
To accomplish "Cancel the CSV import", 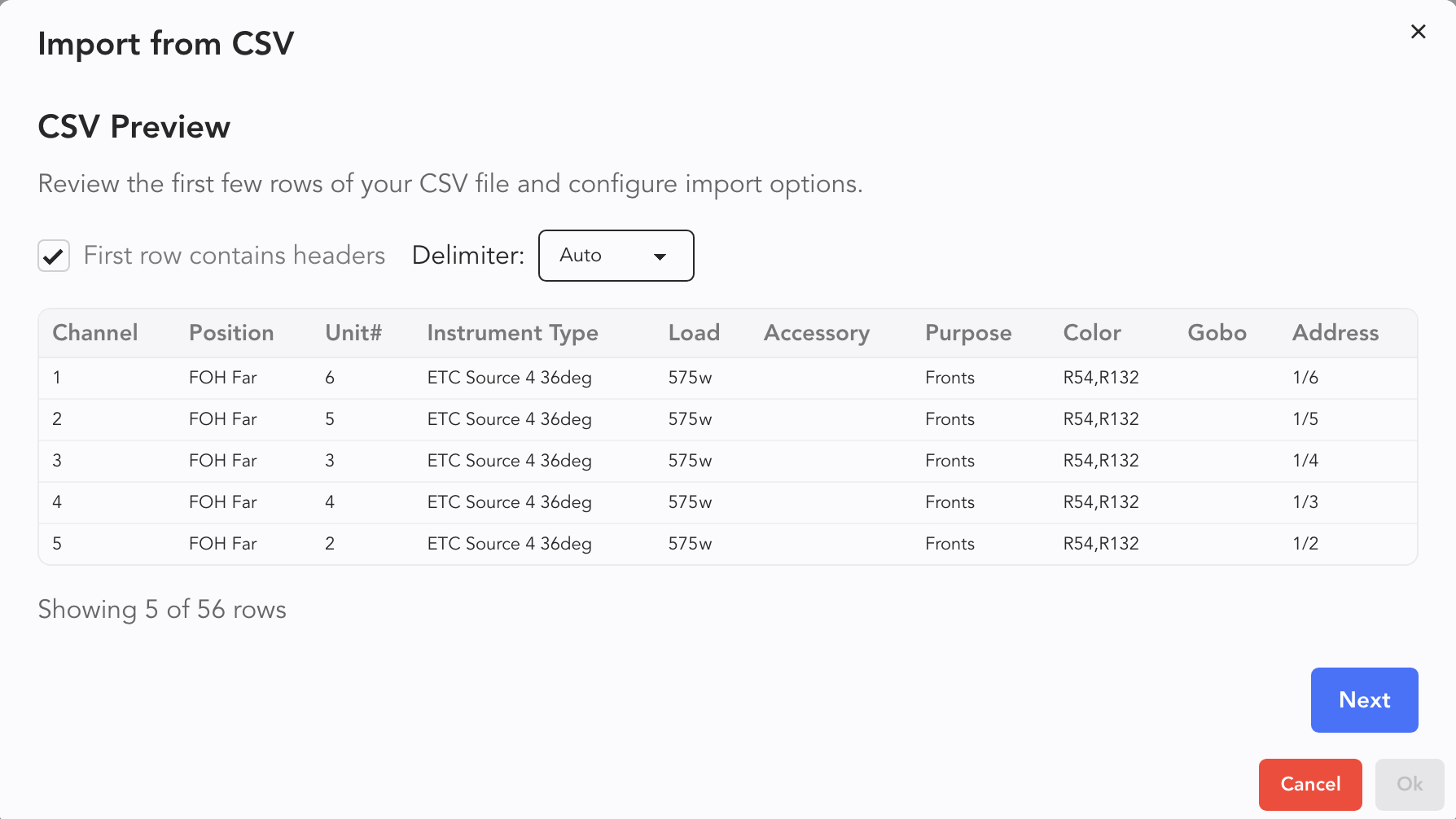I will click(1309, 784).
